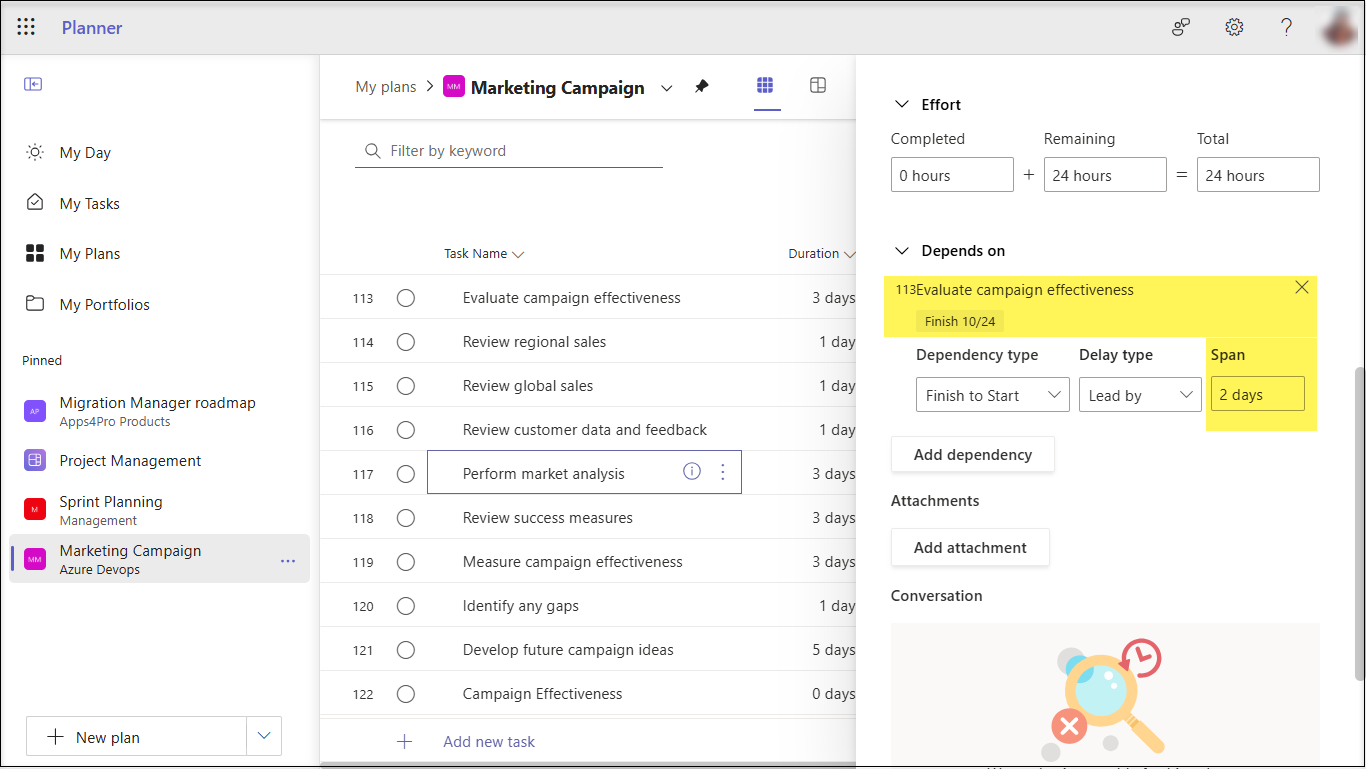
Task: Open the Delay type dropdown
Action: point(1139,394)
